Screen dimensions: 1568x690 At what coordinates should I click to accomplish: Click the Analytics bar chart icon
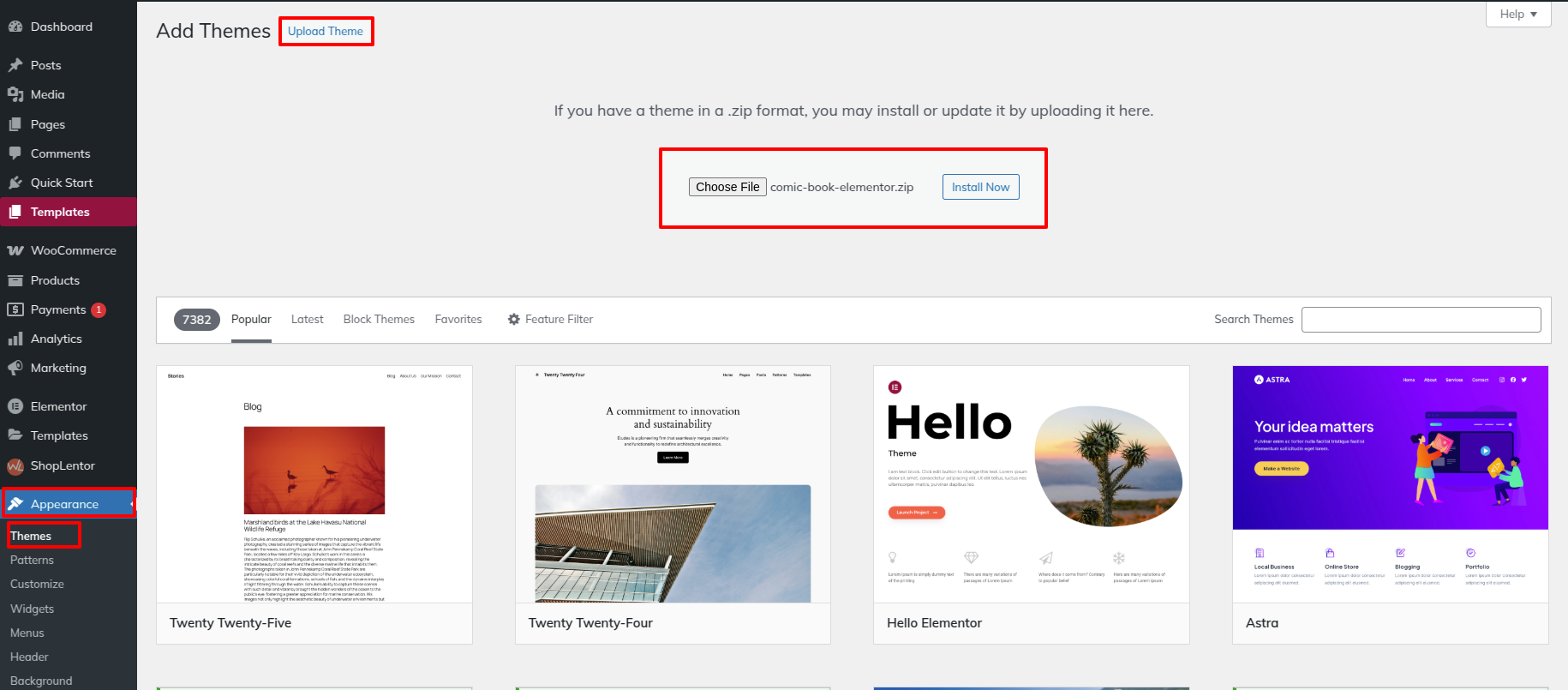[15, 339]
